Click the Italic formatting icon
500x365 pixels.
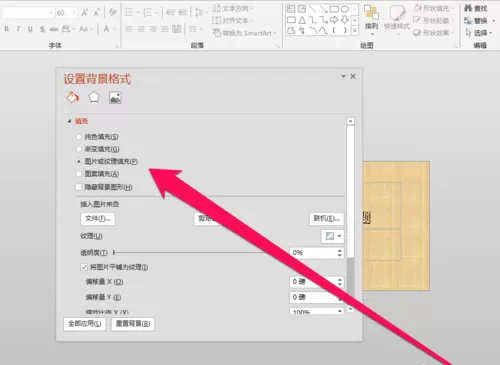click(x=18, y=29)
